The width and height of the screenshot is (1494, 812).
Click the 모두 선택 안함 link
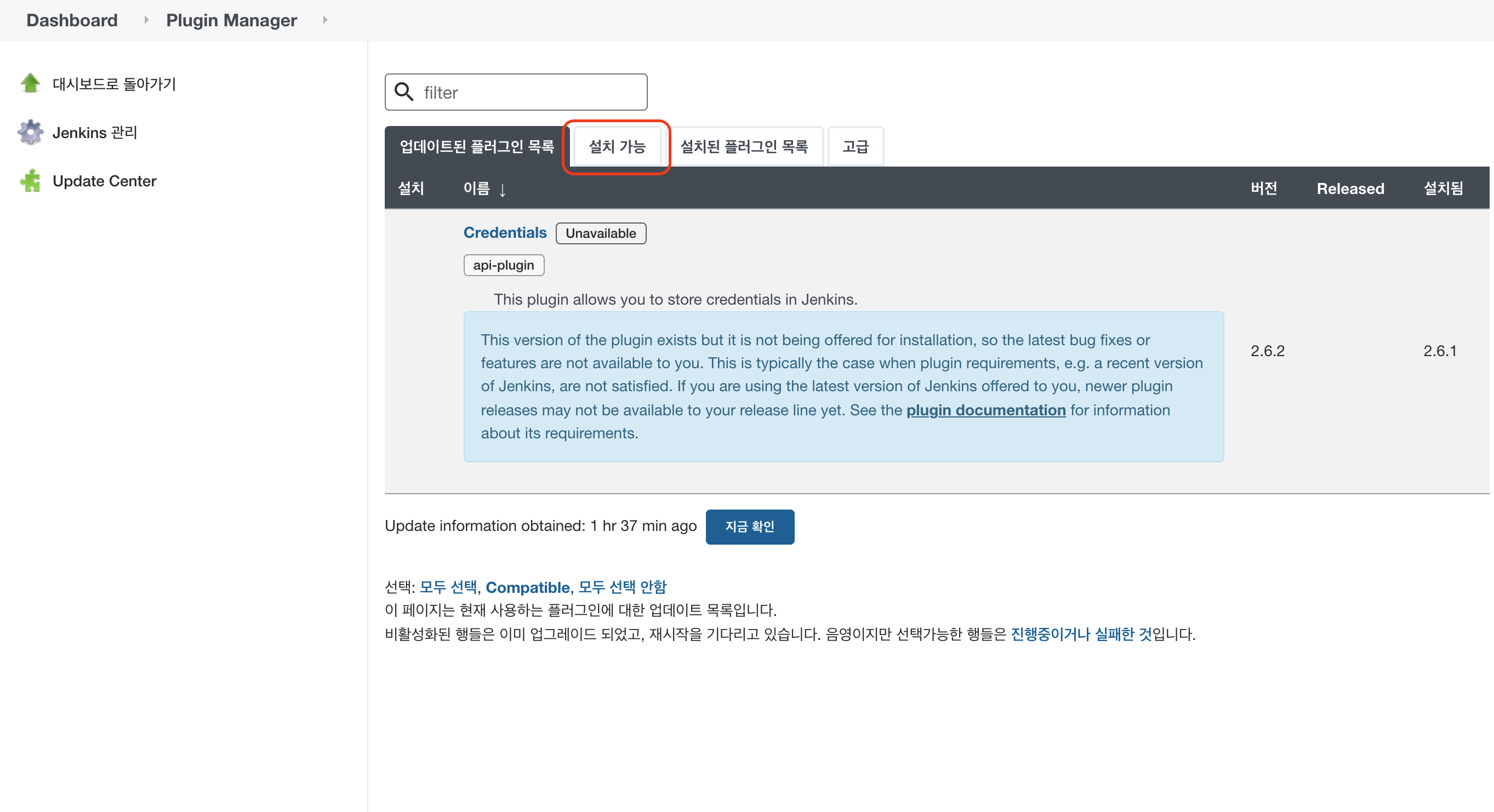(x=621, y=587)
